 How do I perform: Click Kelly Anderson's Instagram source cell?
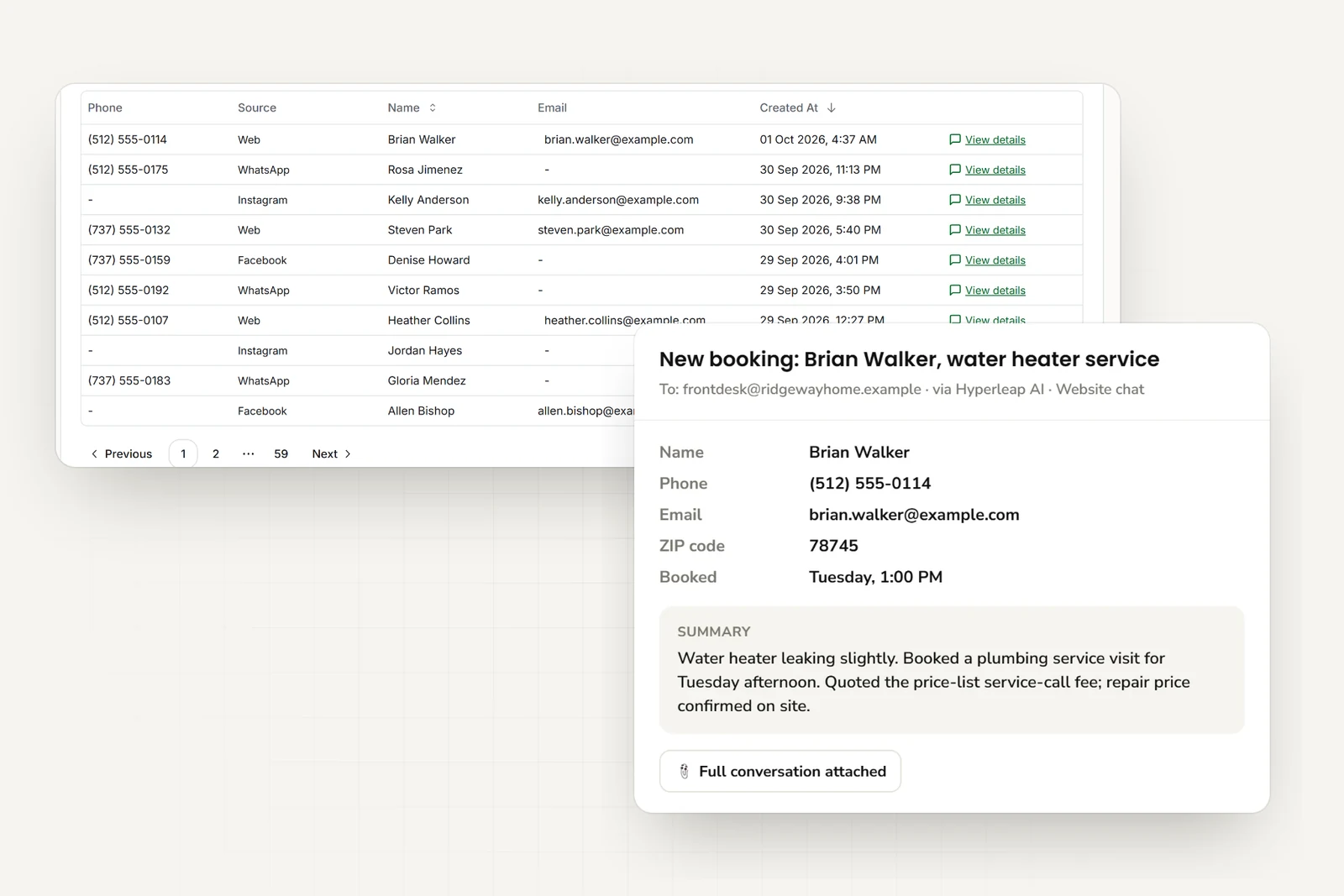point(262,200)
